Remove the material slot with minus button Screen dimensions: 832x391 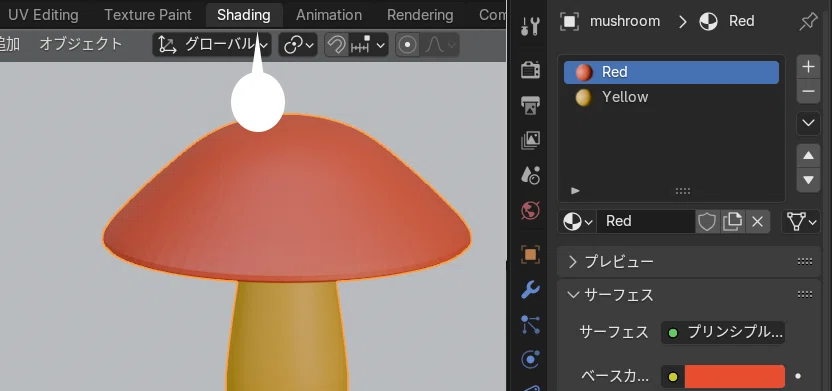[808, 91]
